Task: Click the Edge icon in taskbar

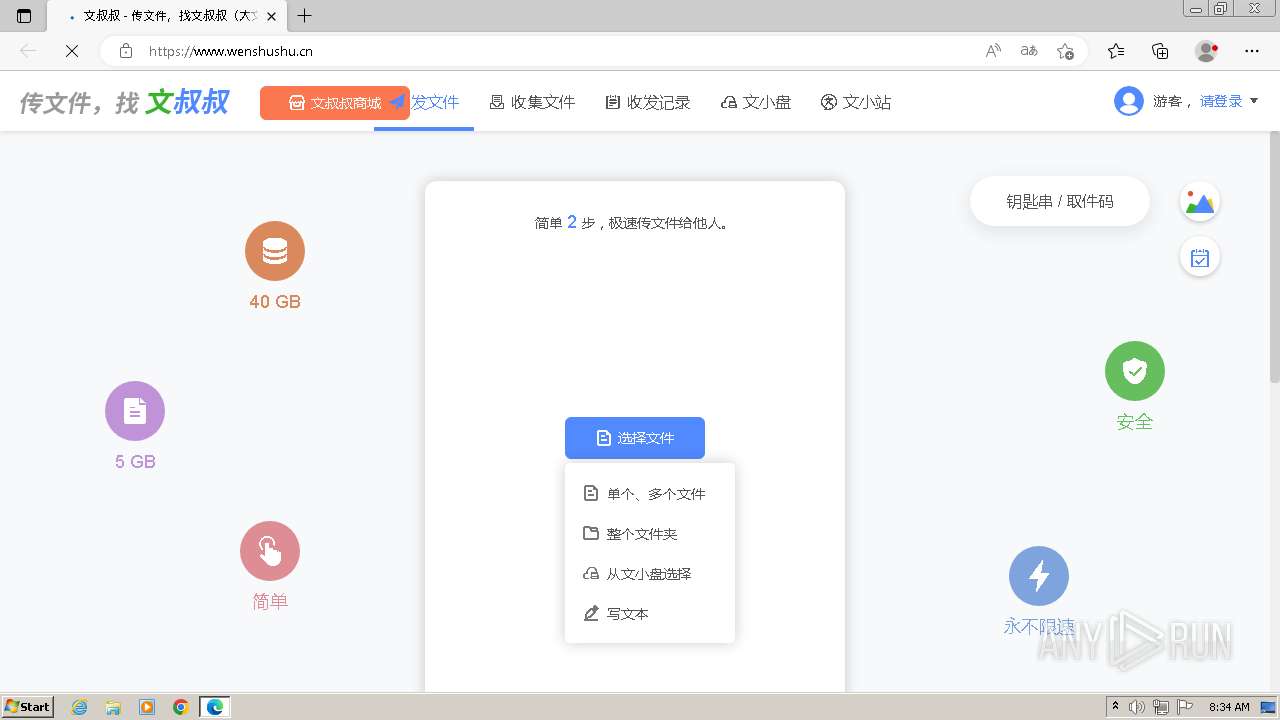Action: 214,707
